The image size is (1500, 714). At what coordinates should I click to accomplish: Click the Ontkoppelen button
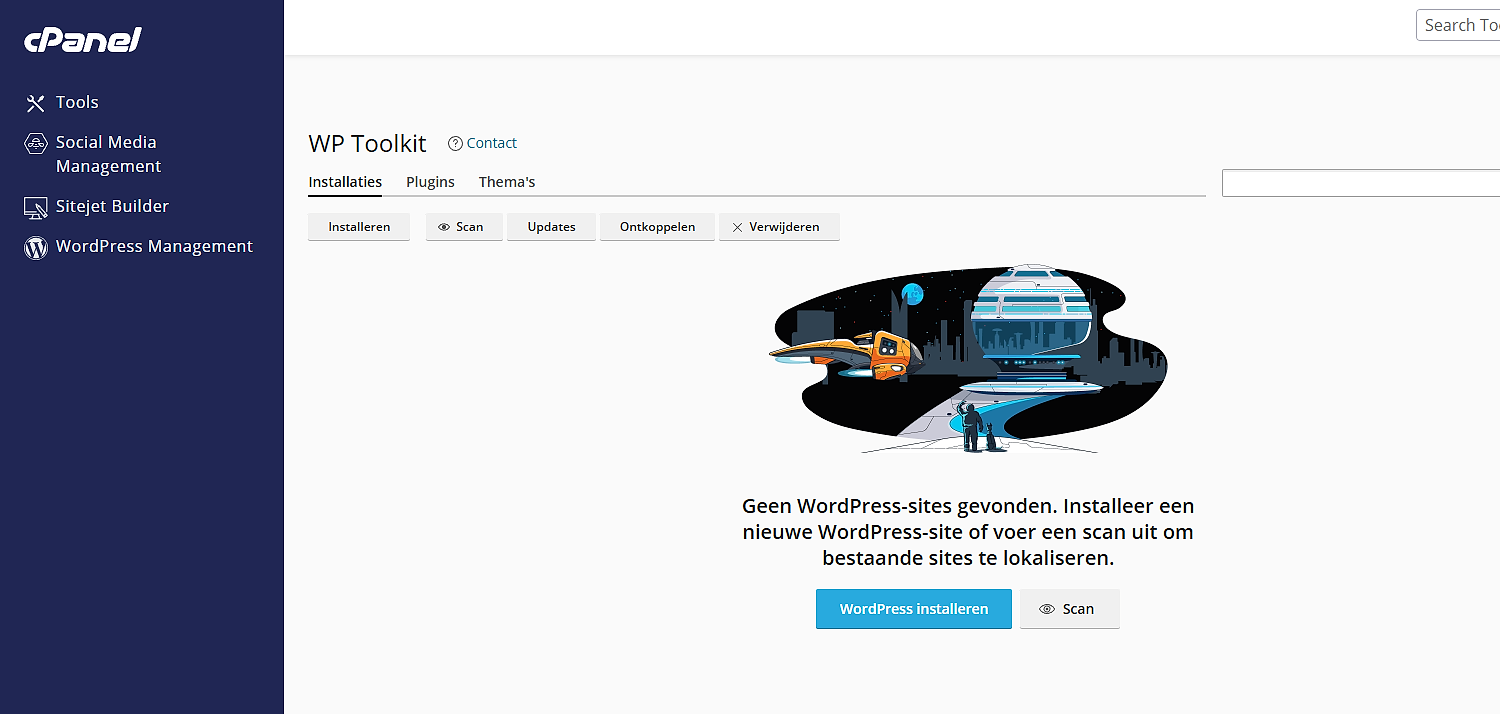[657, 227]
